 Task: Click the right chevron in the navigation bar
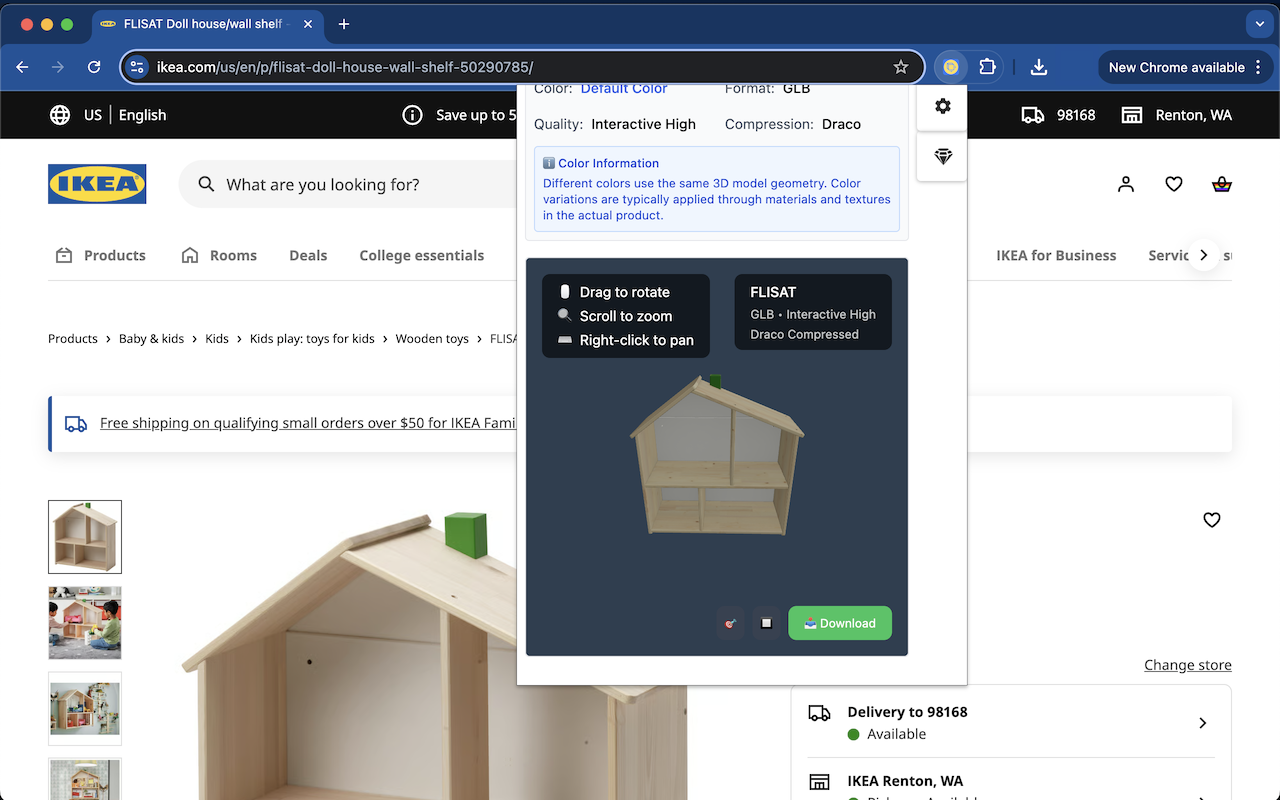pos(1204,255)
